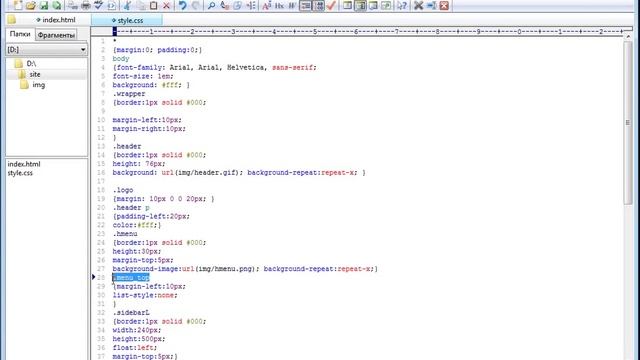
Task: Click the .wrapper selector on line 7
Action: pyautogui.click(x=129, y=93)
